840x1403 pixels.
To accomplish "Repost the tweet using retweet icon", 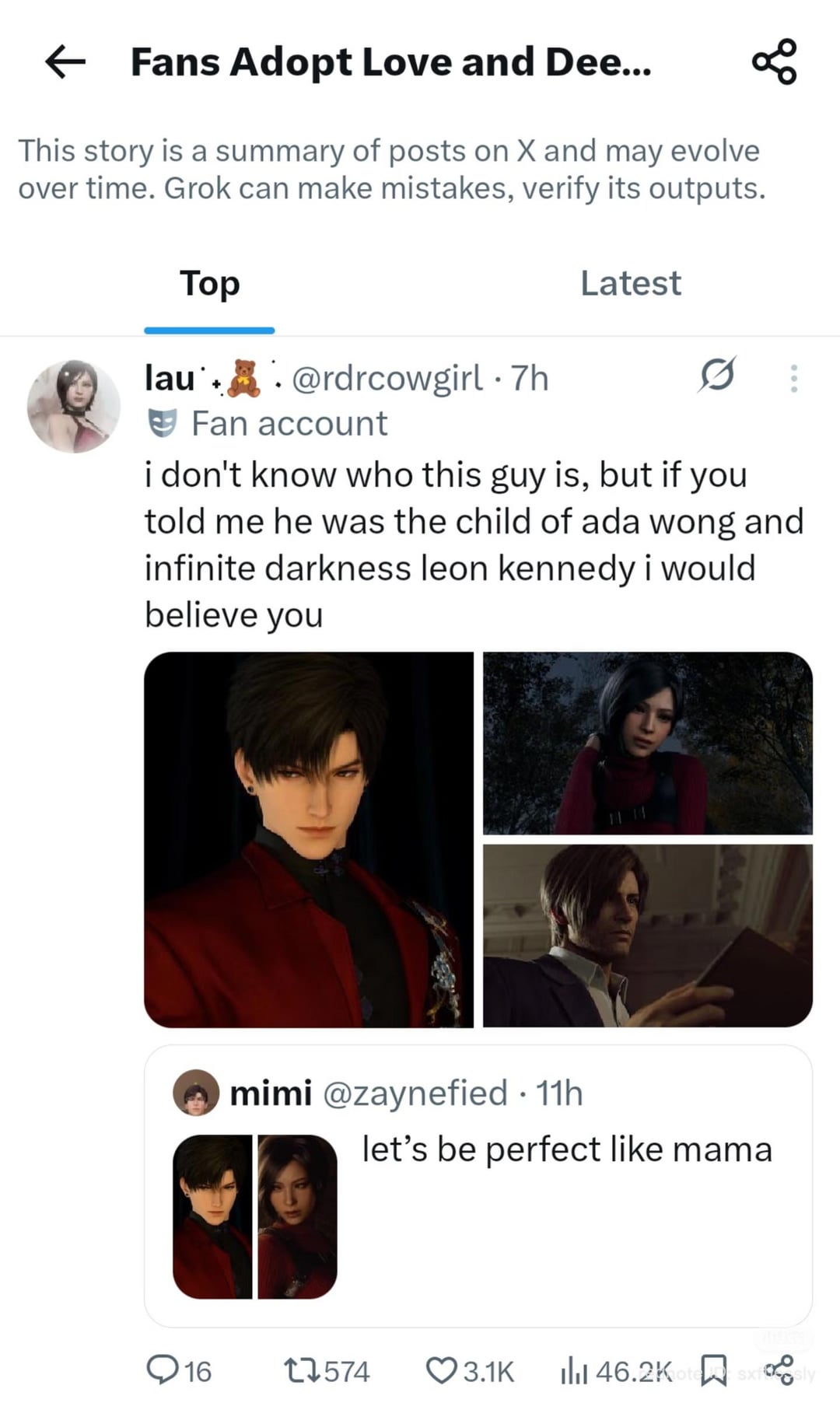I will point(300,1370).
